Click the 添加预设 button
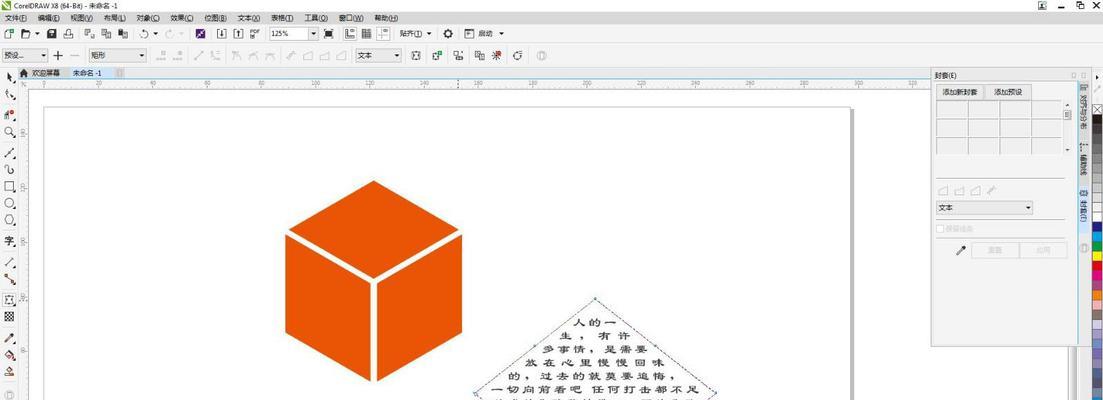Image resolution: width=1103 pixels, height=400 pixels. tap(1007, 92)
